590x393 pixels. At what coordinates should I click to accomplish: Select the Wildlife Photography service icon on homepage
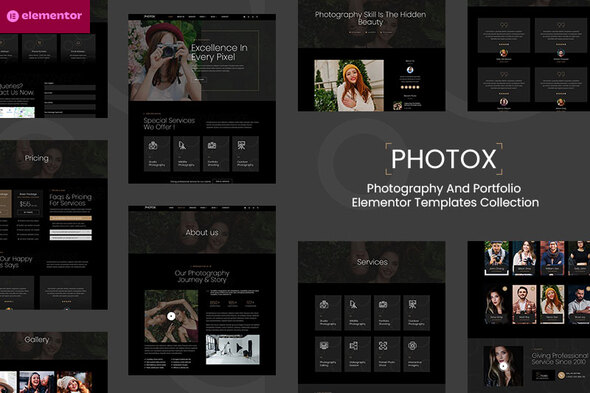pos(182,145)
